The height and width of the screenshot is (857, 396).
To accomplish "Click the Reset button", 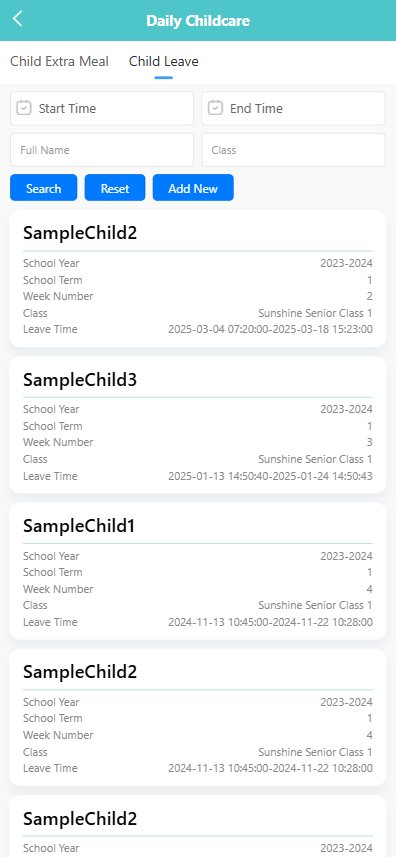I will [x=115, y=188].
